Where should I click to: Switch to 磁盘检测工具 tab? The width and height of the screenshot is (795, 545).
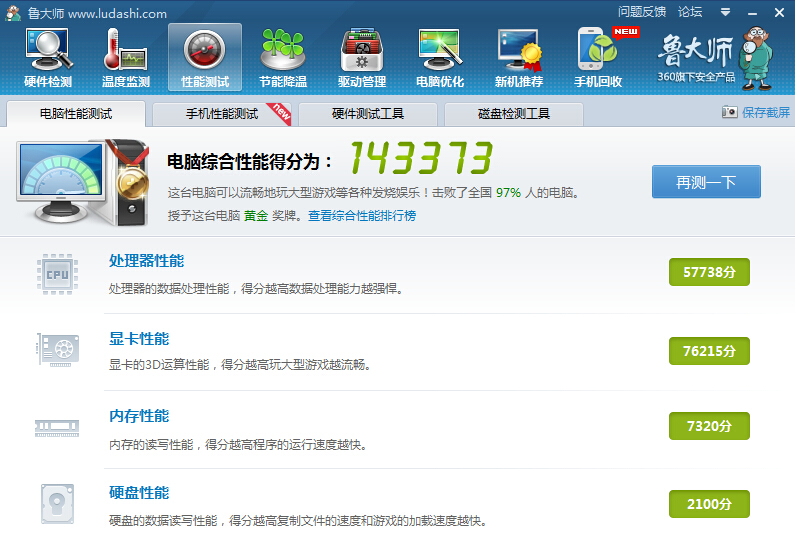(514, 114)
